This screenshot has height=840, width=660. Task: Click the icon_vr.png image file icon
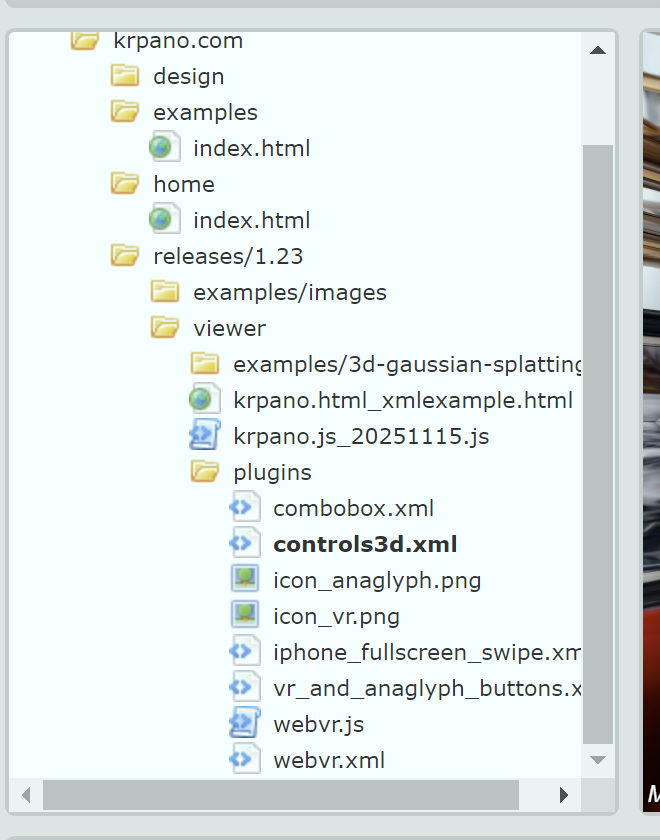click(x=245, y=616)
